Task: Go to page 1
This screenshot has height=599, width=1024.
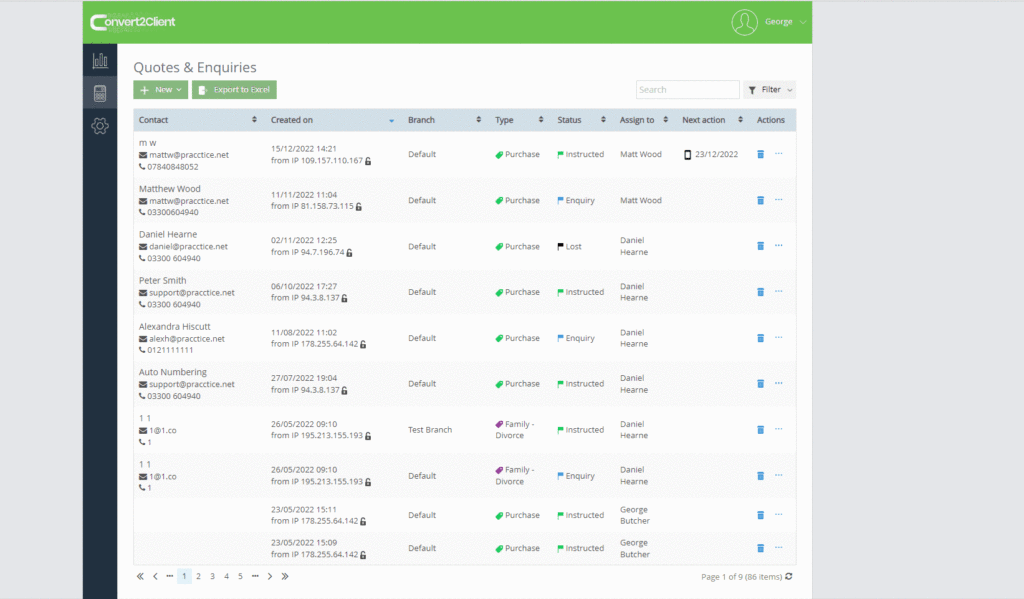Action: point(184,576)
